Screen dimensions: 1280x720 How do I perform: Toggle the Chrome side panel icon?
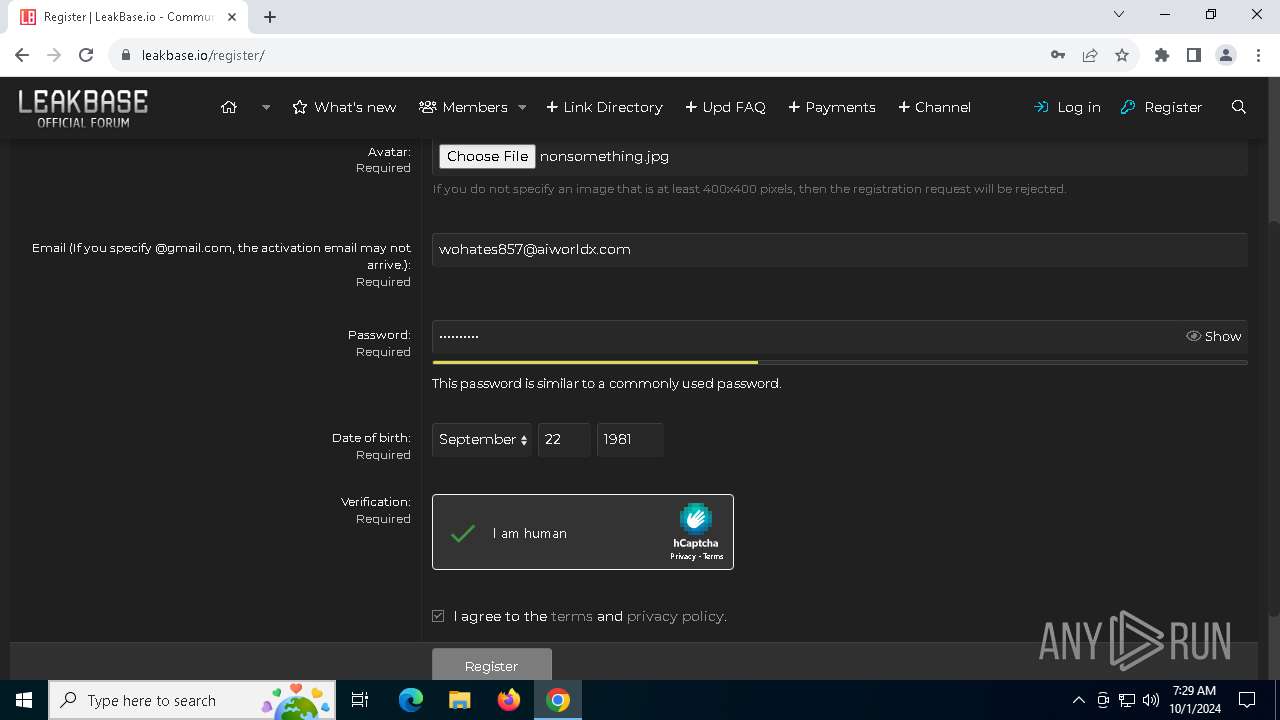[1194, 55]
